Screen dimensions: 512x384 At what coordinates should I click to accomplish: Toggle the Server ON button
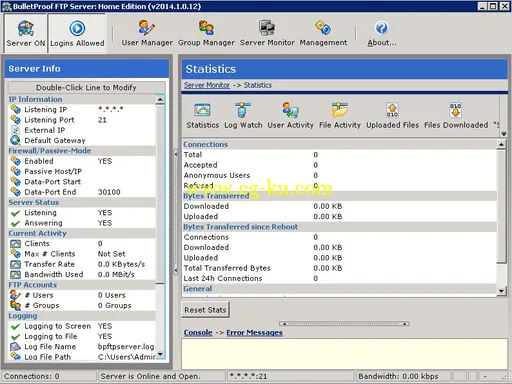[25, 33]
